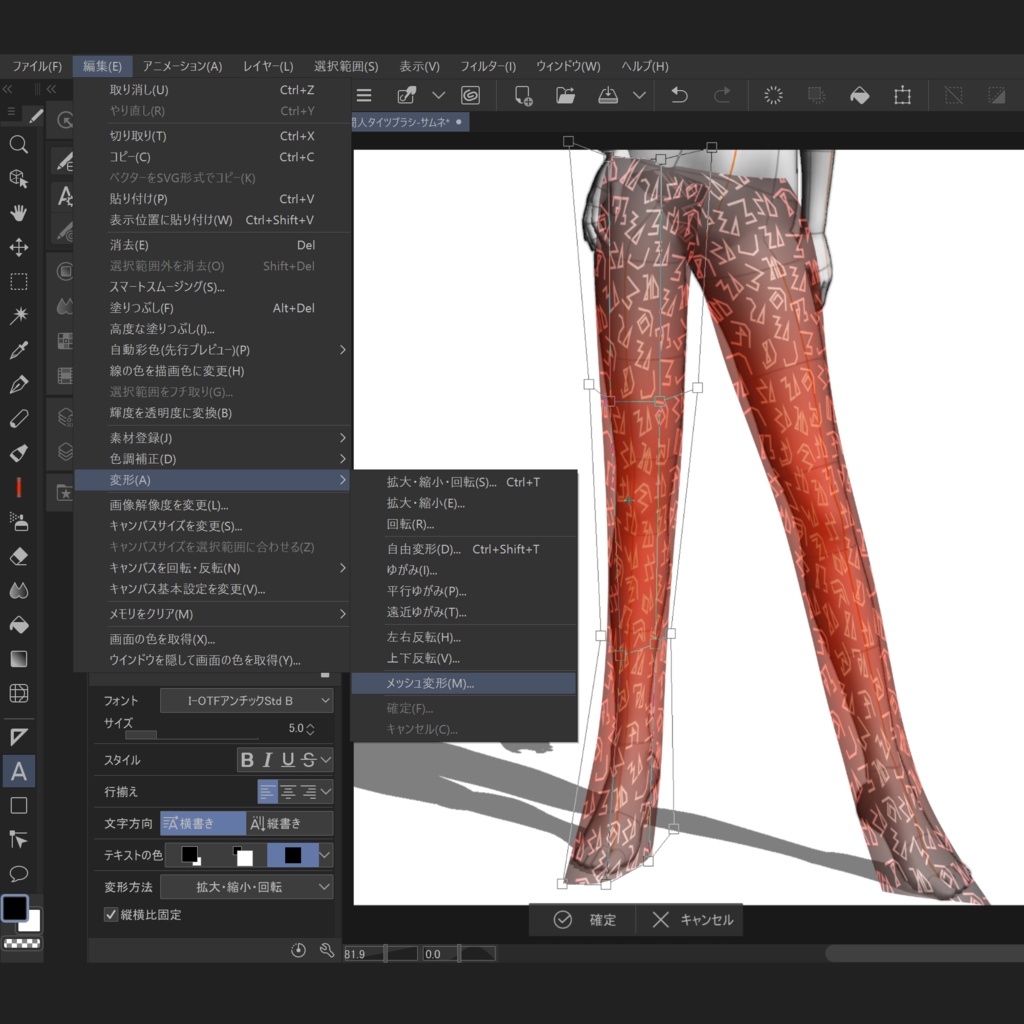Switch text direction to 縦書き
1024x1024 pixels.
pos(289,823)
